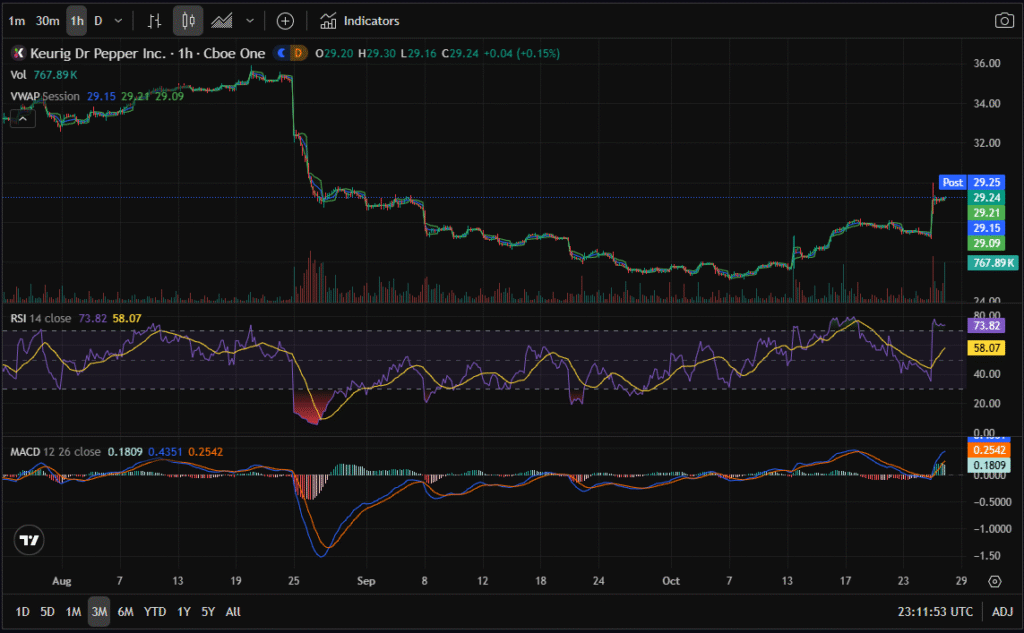Select the 6M date range tab

point(125,611)
